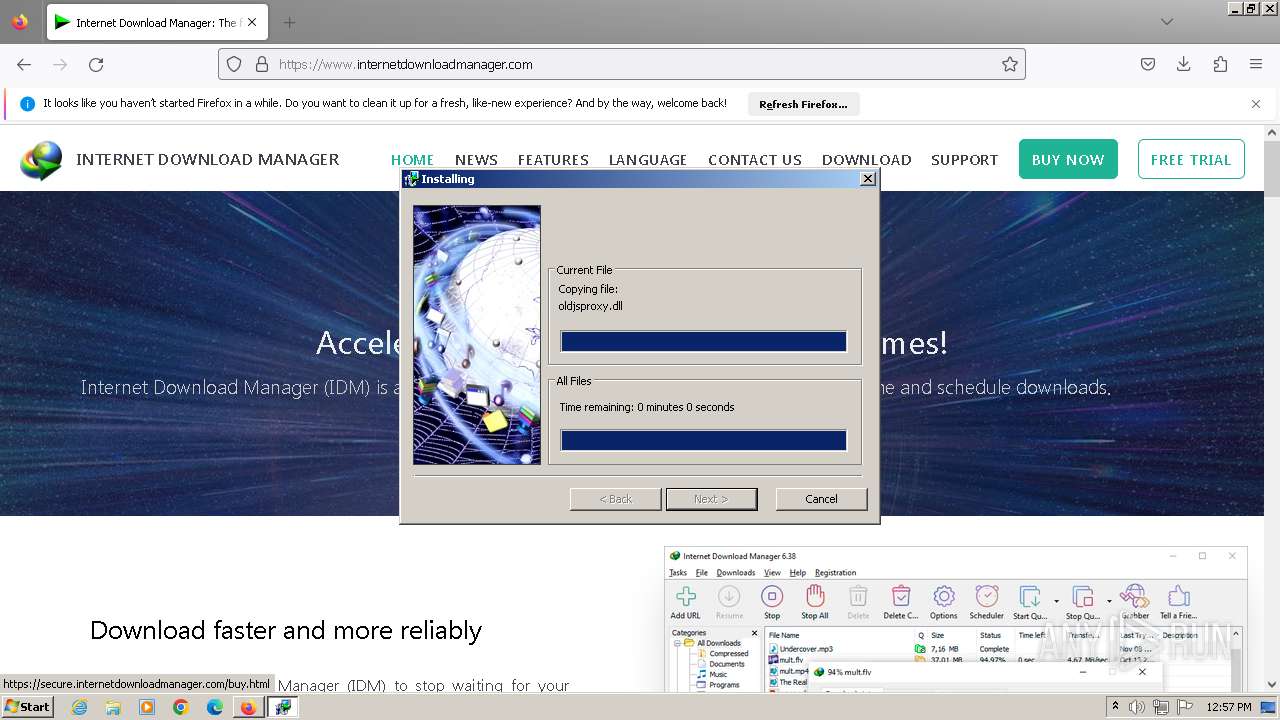This screenshot has width=1280, height=720.
Task: Launch Internet Explorer from taskbar
Action: (x=79, y=707)
